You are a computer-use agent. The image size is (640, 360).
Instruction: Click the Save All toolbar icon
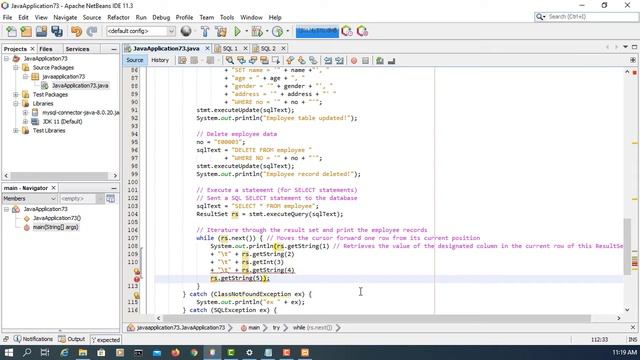click(x=57, y=31)
